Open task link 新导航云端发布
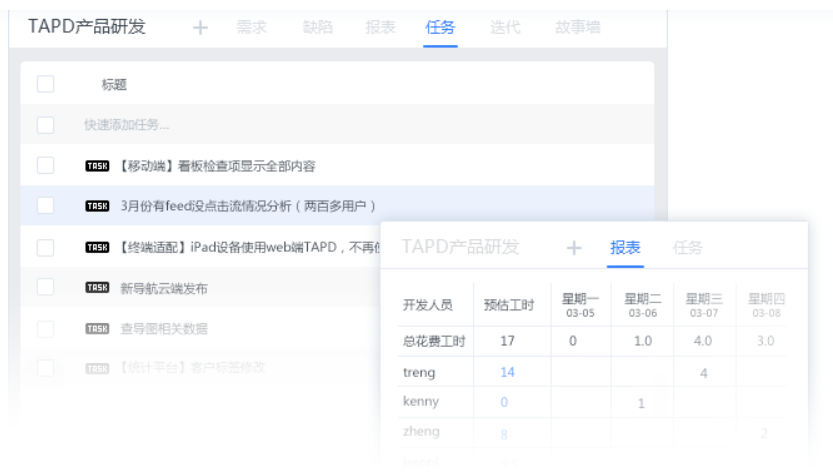 pos(163,288)
